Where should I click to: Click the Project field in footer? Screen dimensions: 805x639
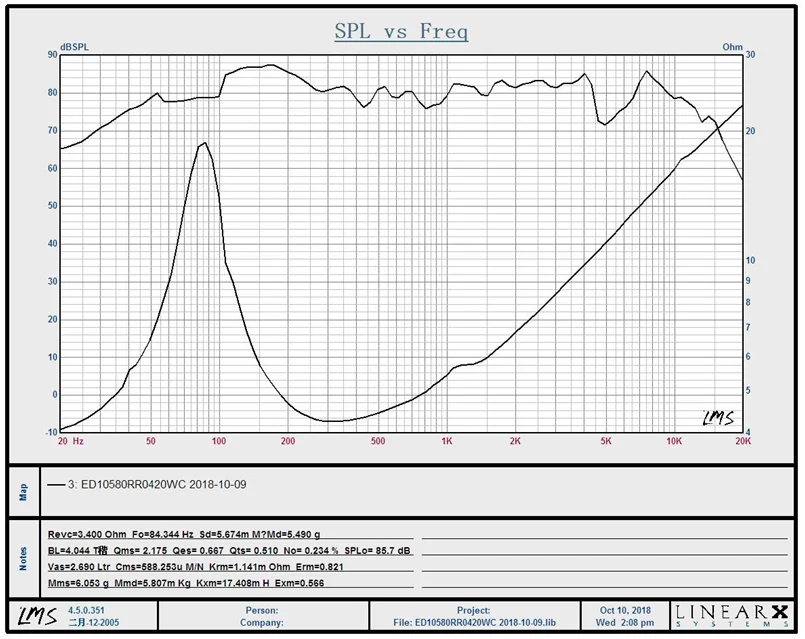[x=473, y=609]
